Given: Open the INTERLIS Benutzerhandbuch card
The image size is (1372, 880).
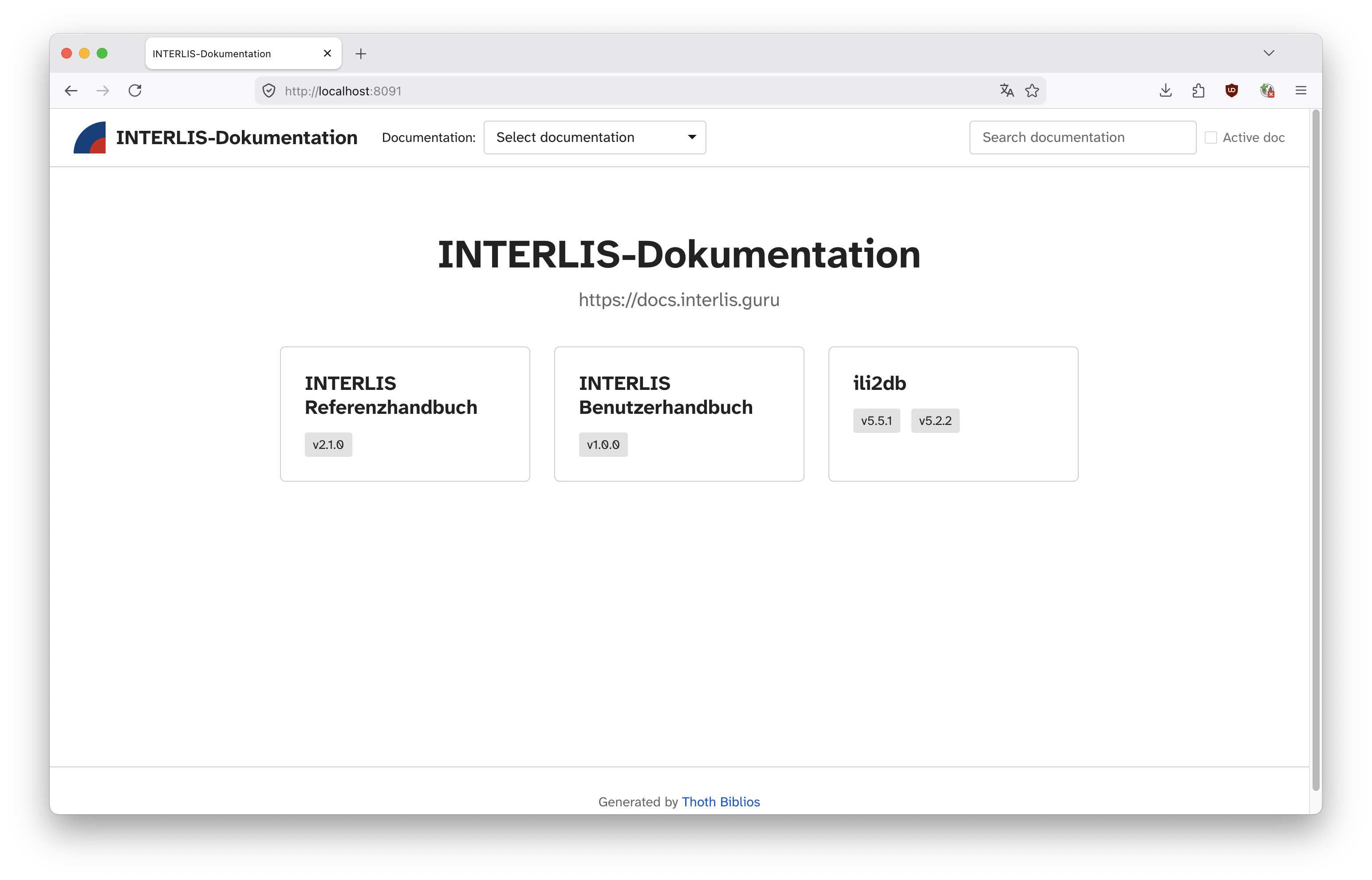Looking at the screenshot, I should point(679,414).
